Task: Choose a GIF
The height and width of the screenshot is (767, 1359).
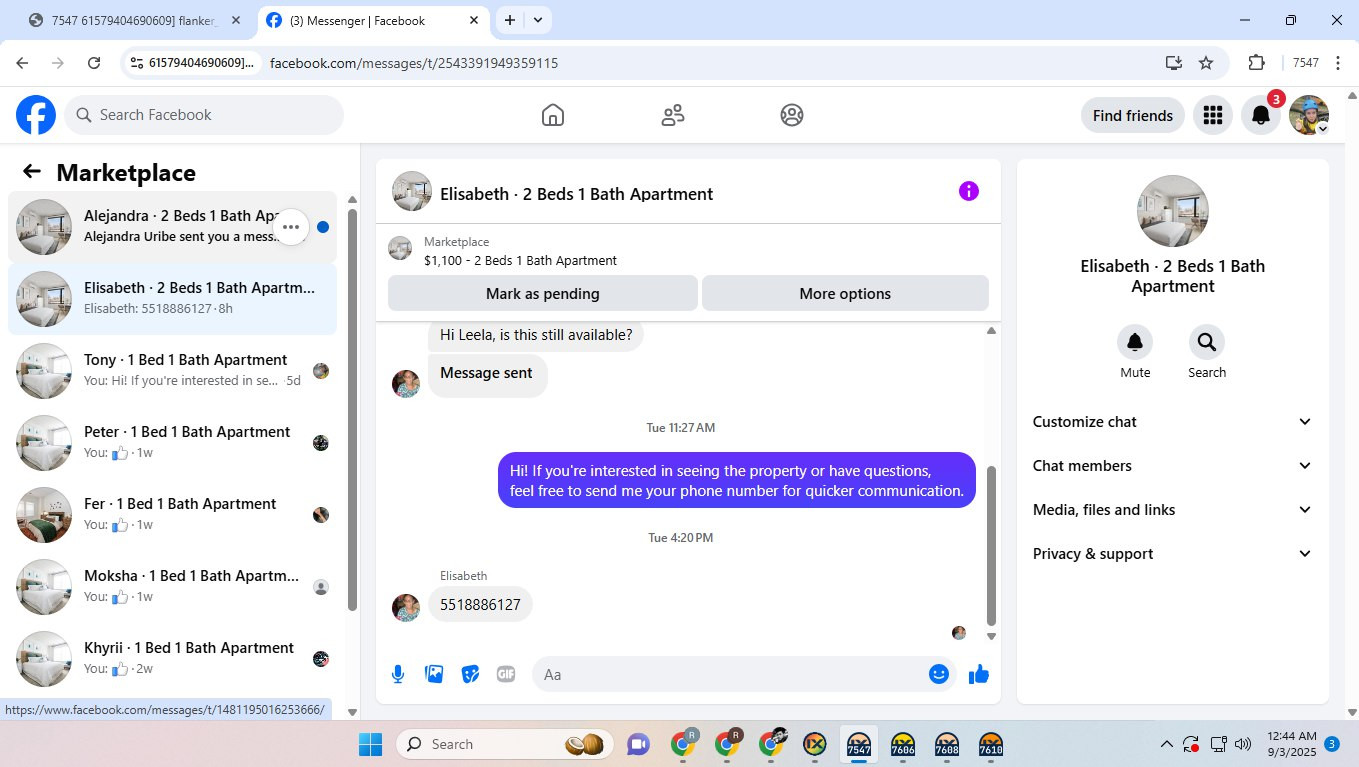Action: coord(506,674)
